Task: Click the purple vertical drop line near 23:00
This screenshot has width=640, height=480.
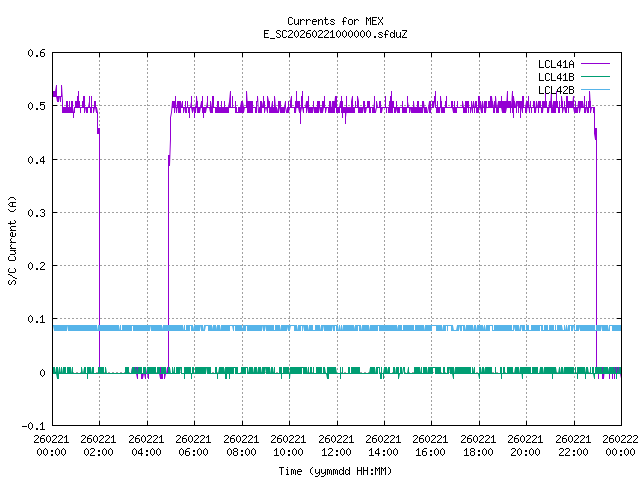Action: [596, 250]
